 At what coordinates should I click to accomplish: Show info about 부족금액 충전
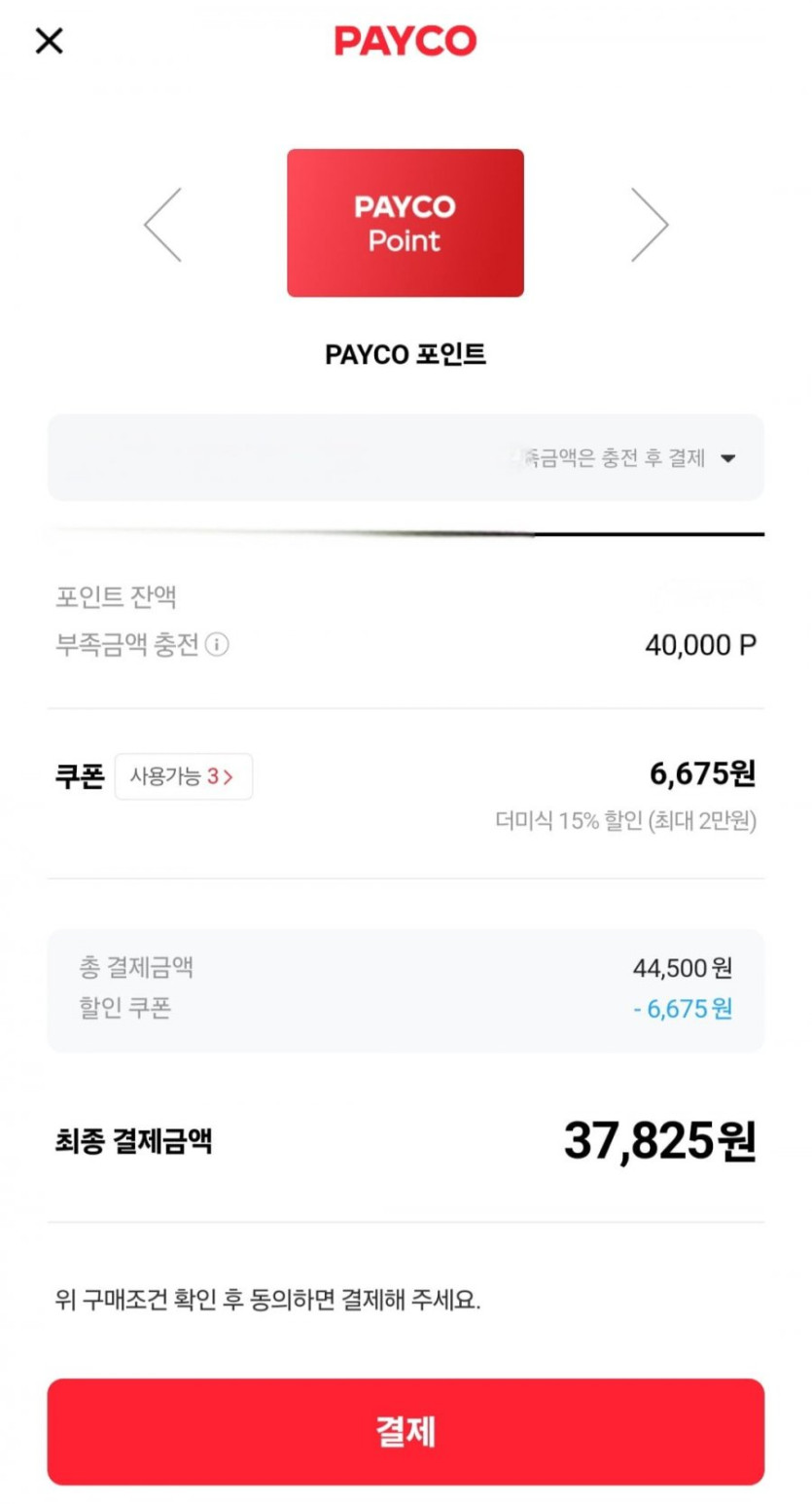219,644
